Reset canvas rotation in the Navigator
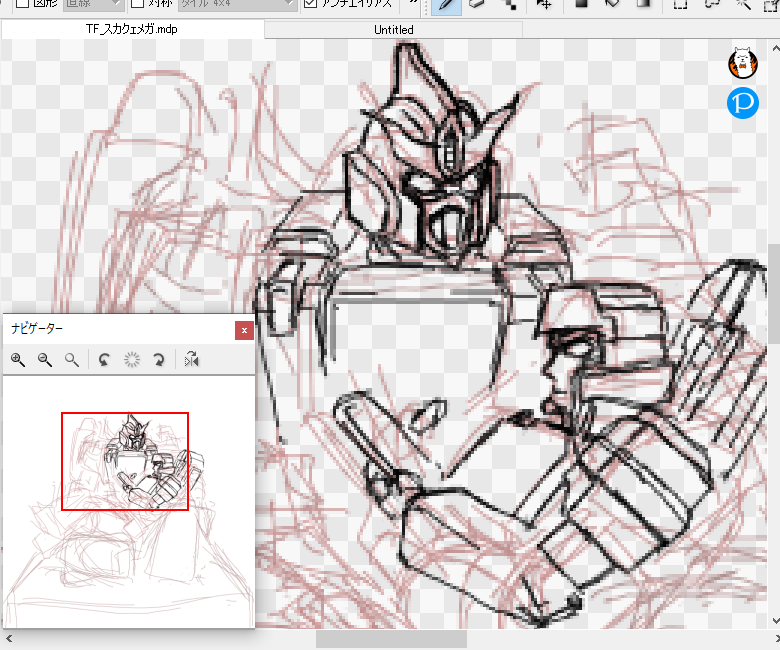Viewport: 780px width, 650px height. point(132,360)
